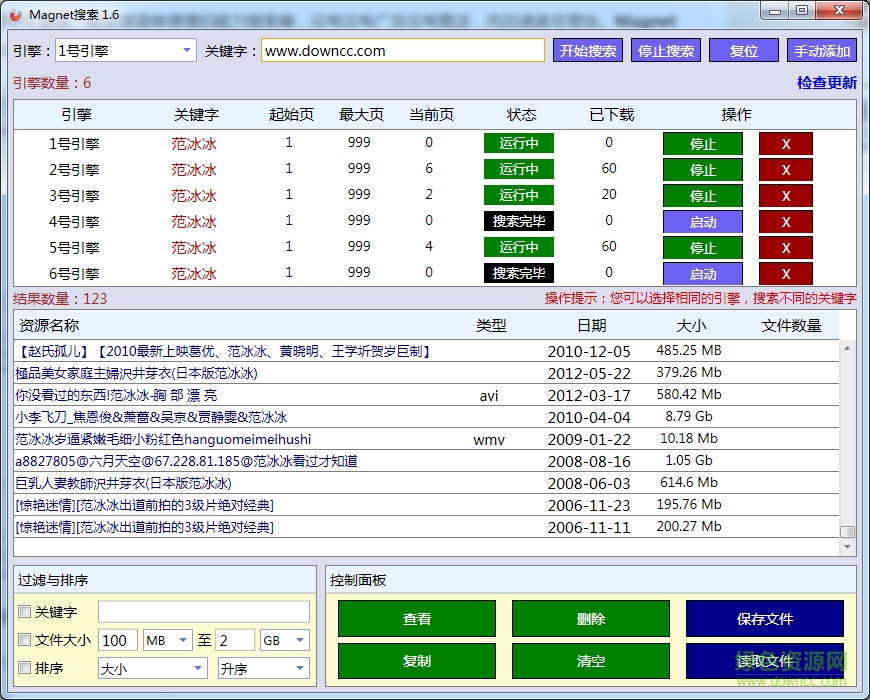Viewport: 870px width, 700px height.
Task: Click the 复位 (reset) button
Action: click(743, 50)
